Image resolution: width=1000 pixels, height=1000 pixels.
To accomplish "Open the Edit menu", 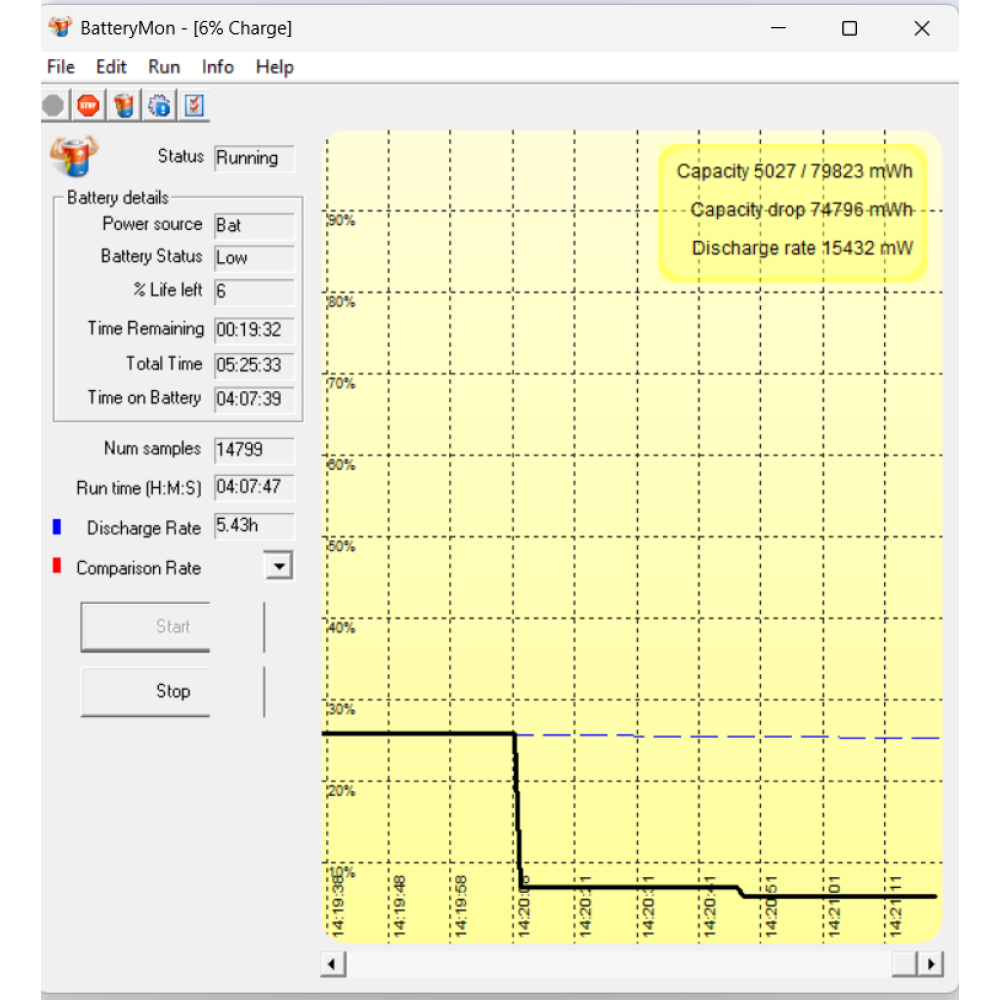I will (x=111, y=67).
